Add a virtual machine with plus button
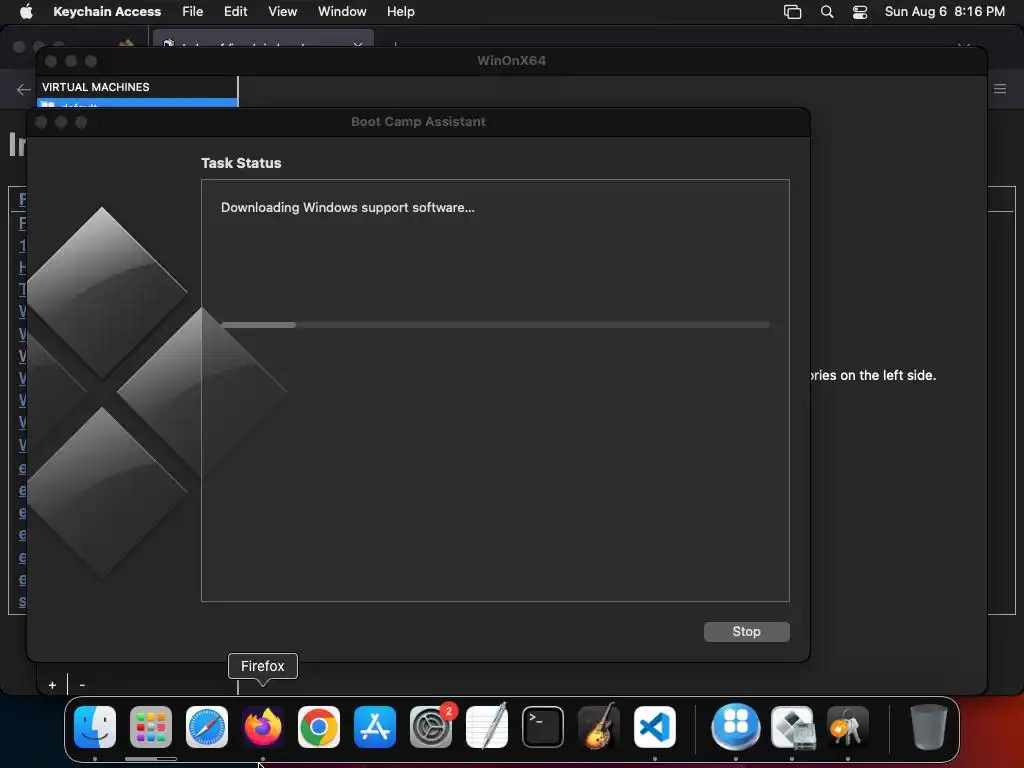The height and width of the screenshot is (768, 1024). click(52, 685)
